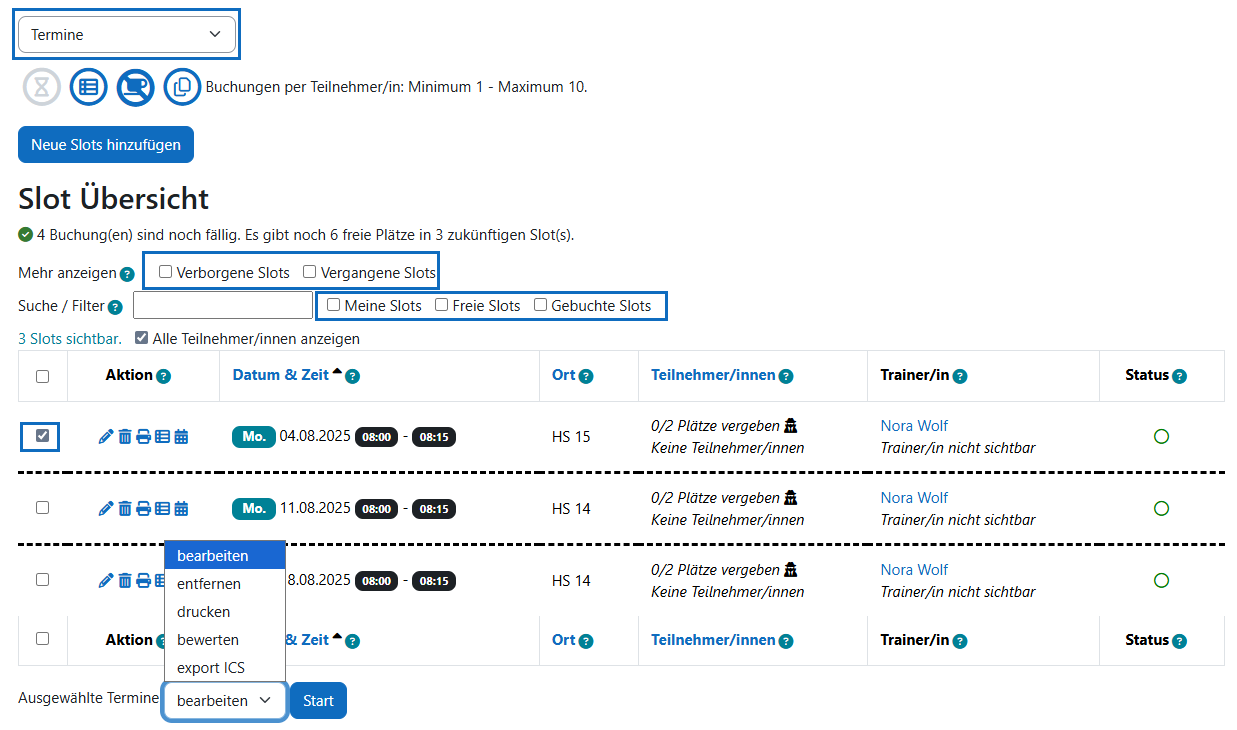This screenshot has width=1237, height=730.
Task: Click the table list icon at the top
Action: pos(89,87)
